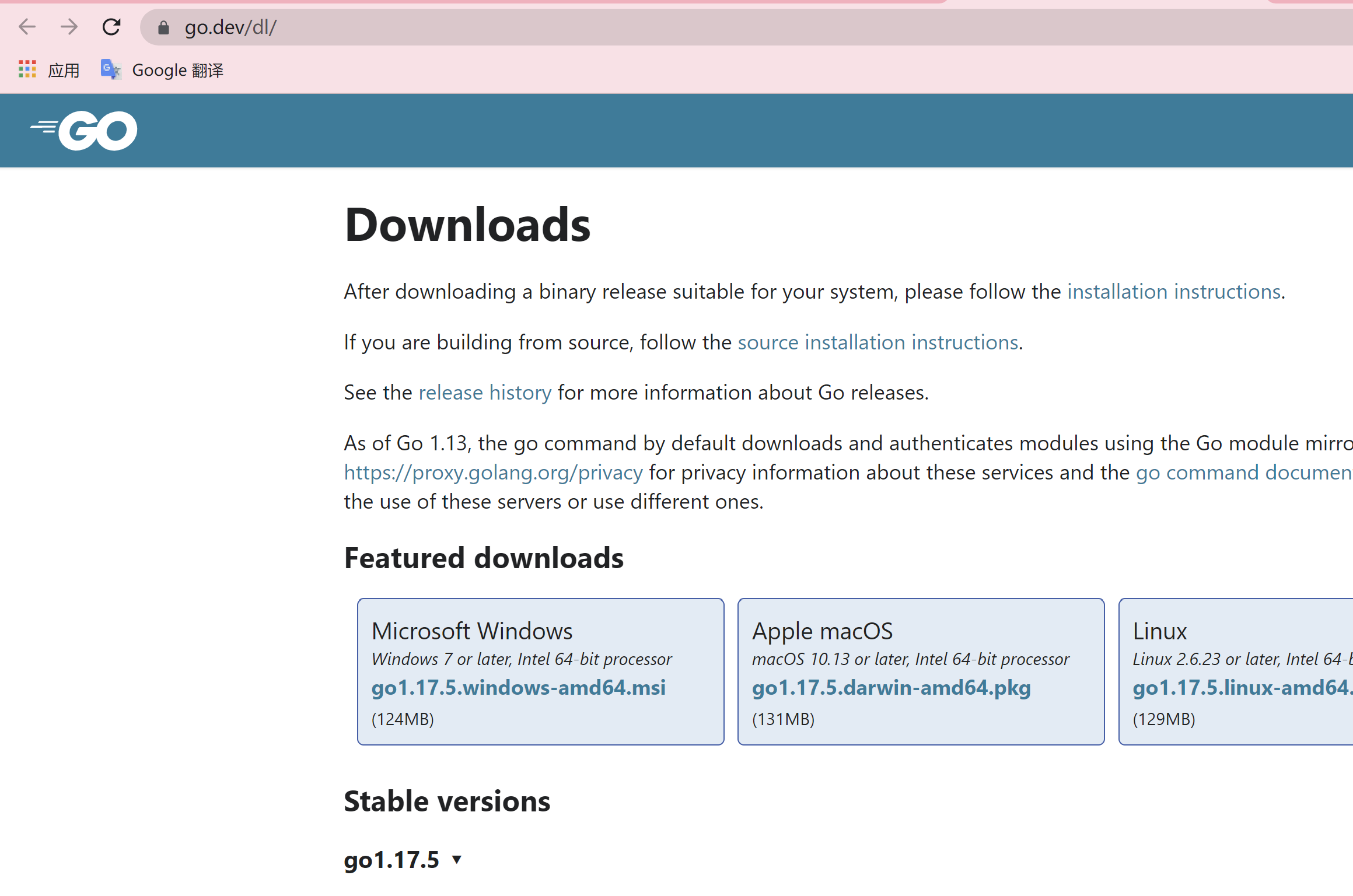Download go1.17.5.linux-amd64 archive
This screenshot has width=1353, height=896.
pos(1242,687)
